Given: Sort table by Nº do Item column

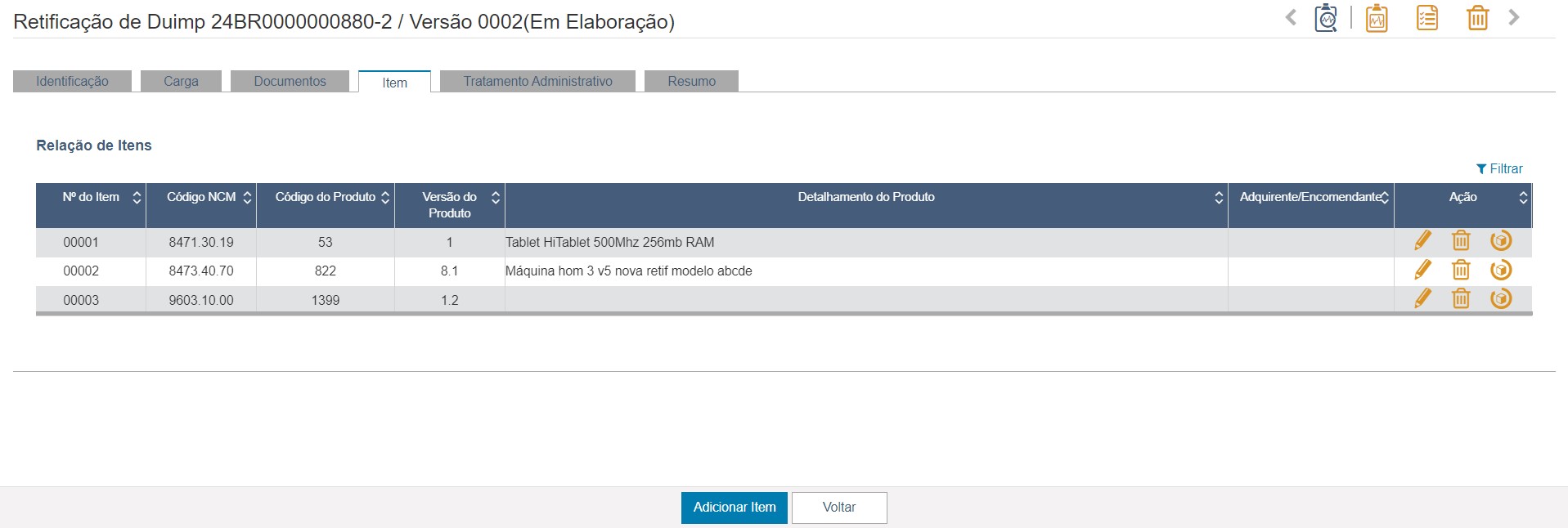Looking at the screenshot, I should click(137, 198).
